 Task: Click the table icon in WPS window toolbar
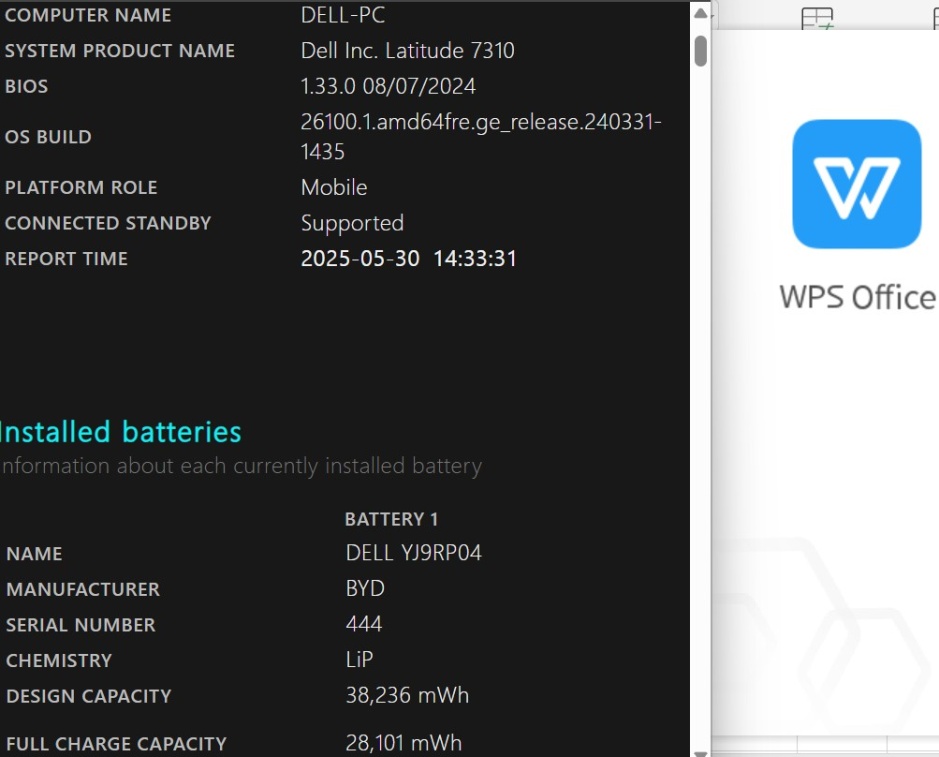click(817, 18)
